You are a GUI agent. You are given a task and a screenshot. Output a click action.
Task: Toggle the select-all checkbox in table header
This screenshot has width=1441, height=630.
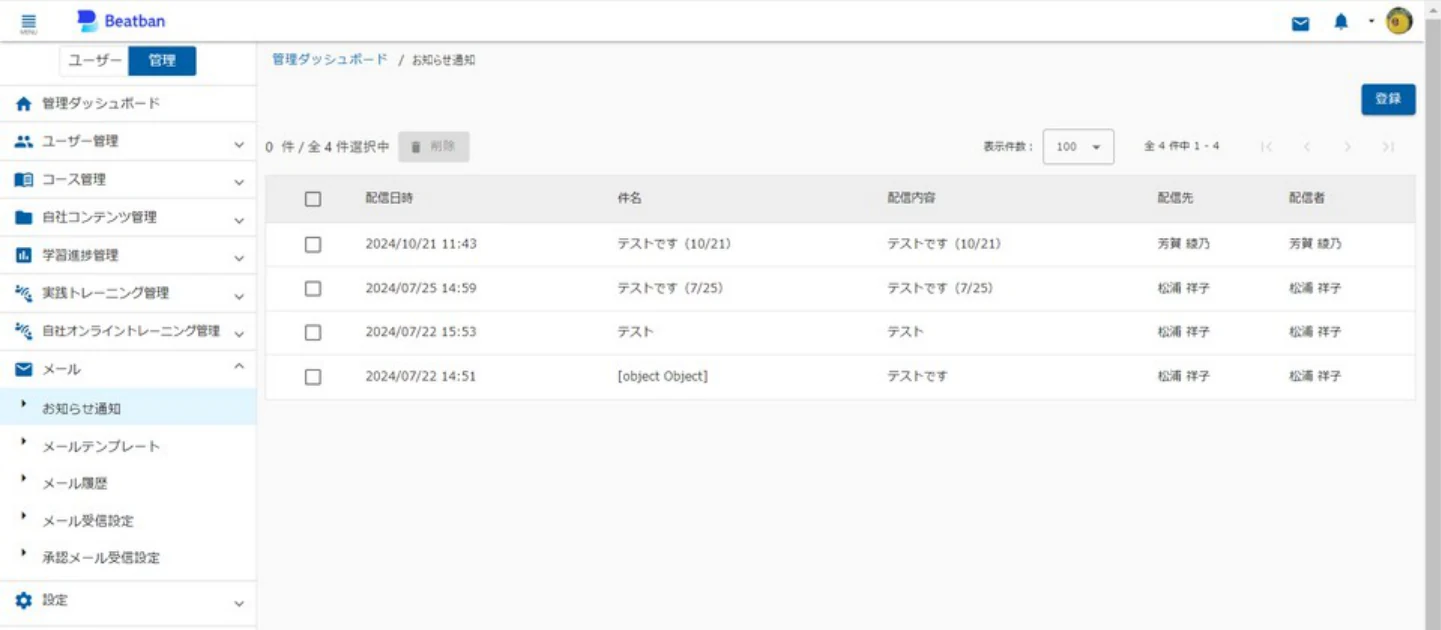tap(313, 199)
